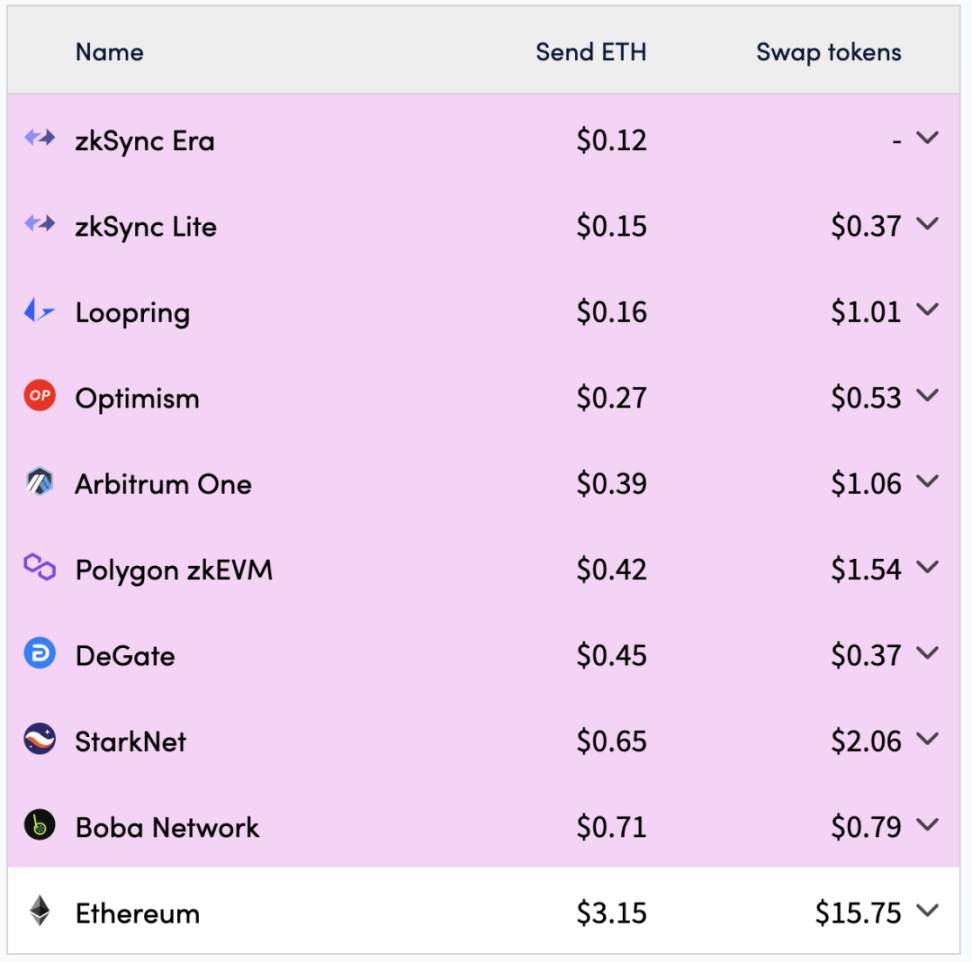Click the Boba Network icon
The height and width of the screenshot is (962, 972).
(x=40, y=825)
